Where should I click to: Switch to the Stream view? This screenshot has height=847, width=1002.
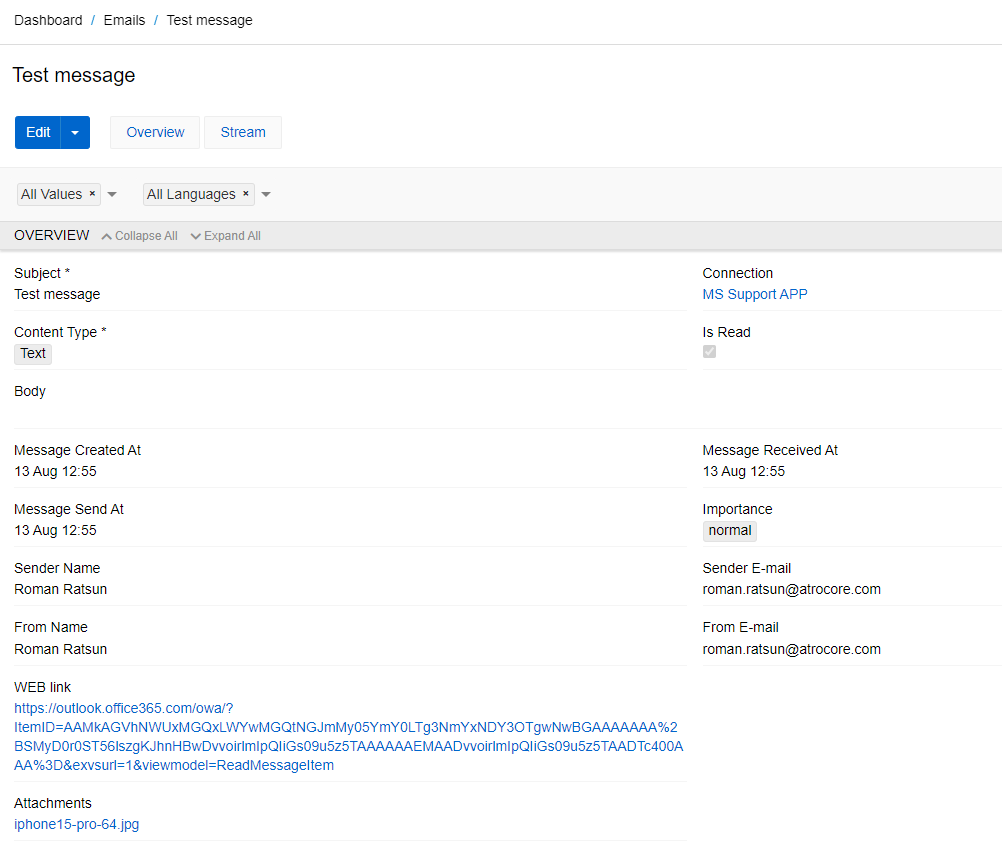[242, 132]
